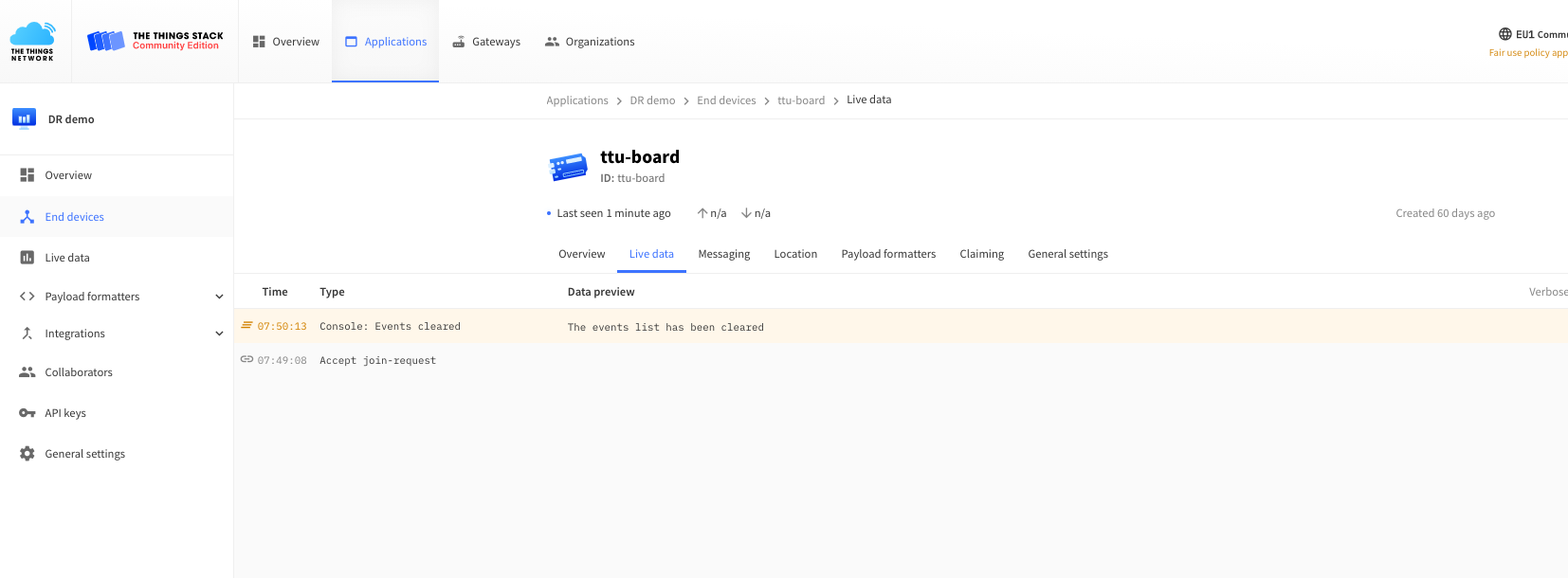Open the Messaging tab
1568x578 pixels.
coord(723,254)
